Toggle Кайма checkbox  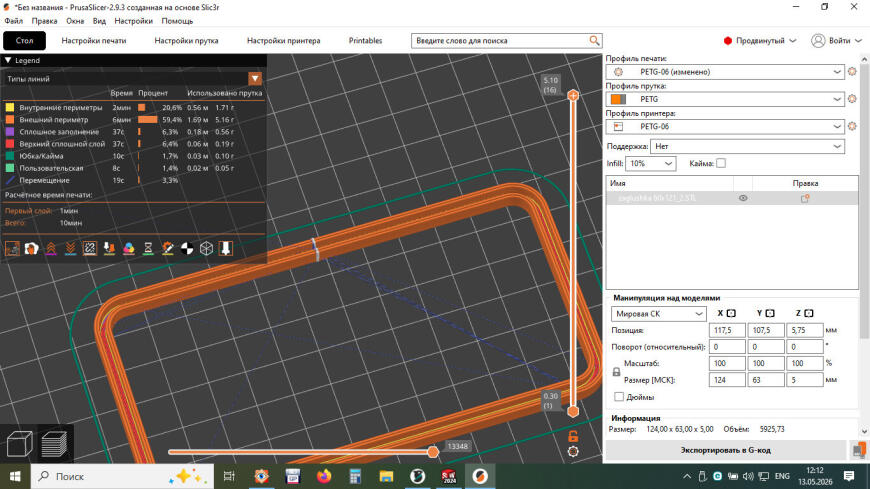[x=721, y=163]
